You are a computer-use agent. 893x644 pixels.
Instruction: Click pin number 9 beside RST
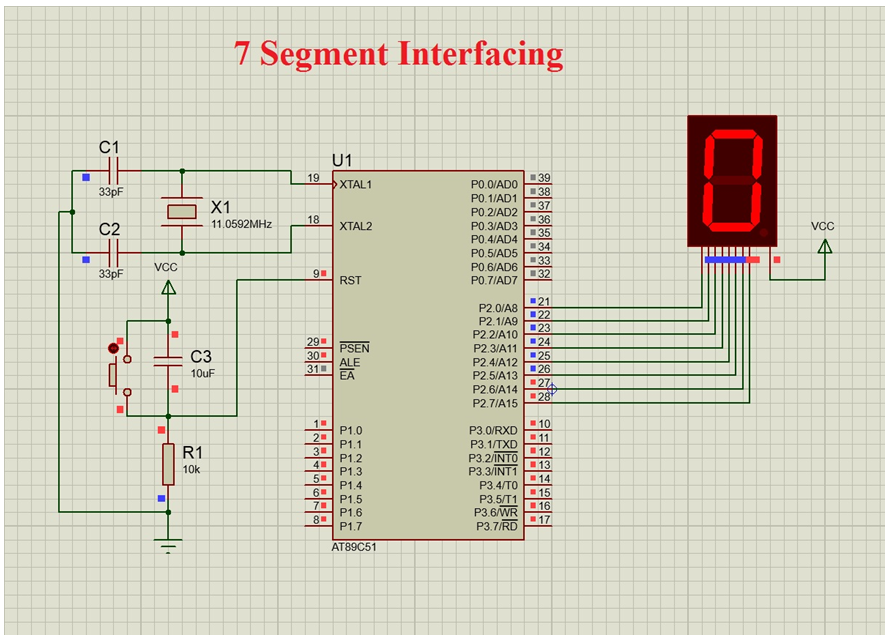316,273
